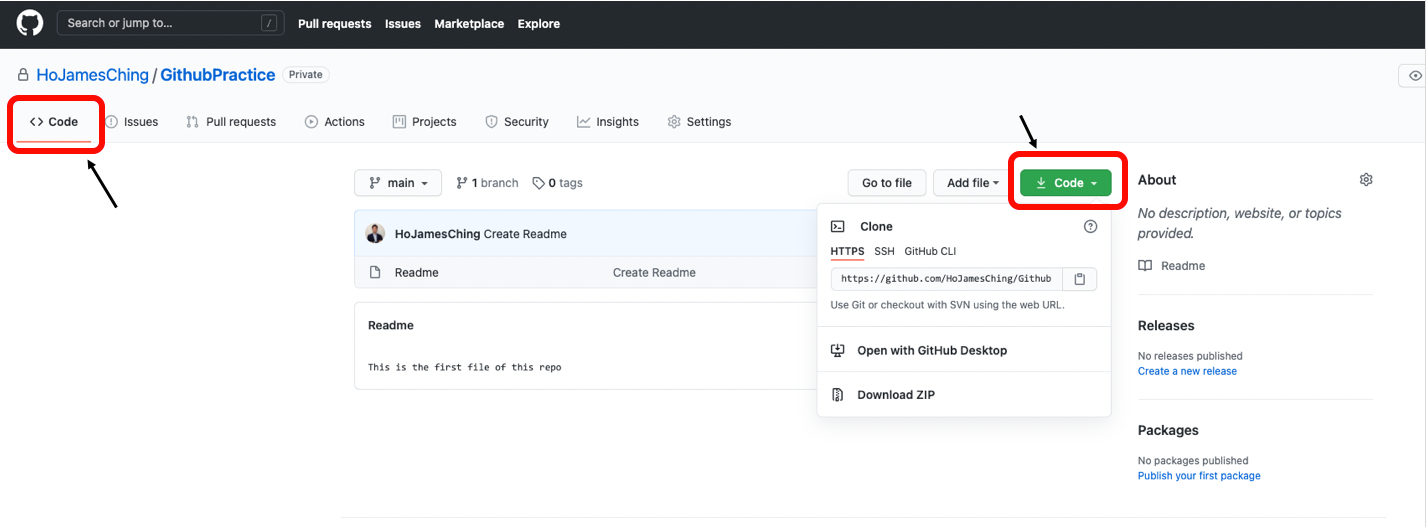The height and width of the screenshot is (527, 1426).
Task: Expand the Add file dropdown
Action: 972,183
